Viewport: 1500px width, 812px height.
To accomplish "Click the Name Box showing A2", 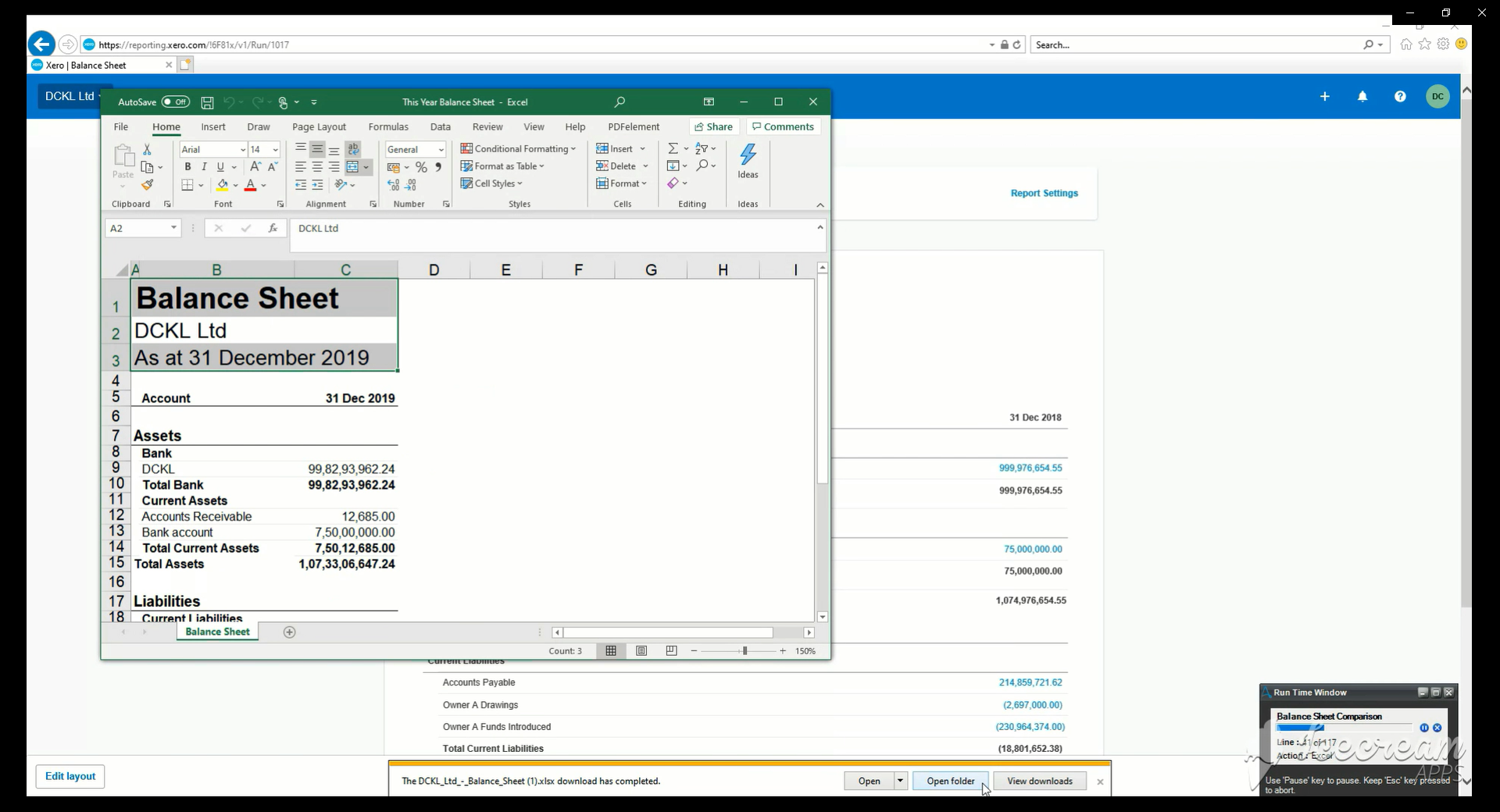I will 137,228.
